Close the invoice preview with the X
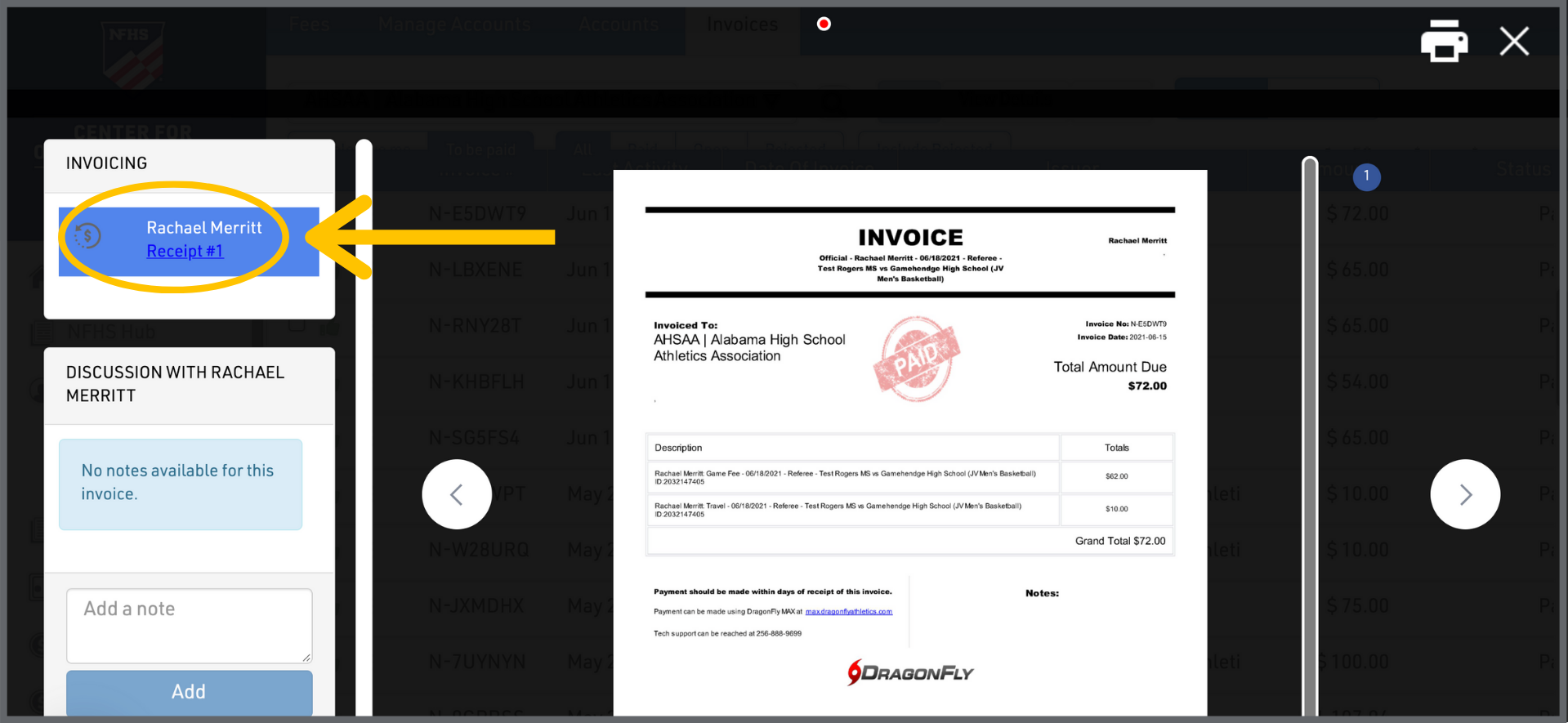The height and width of the screenshot is (723, 1568). pos(1514,41)
